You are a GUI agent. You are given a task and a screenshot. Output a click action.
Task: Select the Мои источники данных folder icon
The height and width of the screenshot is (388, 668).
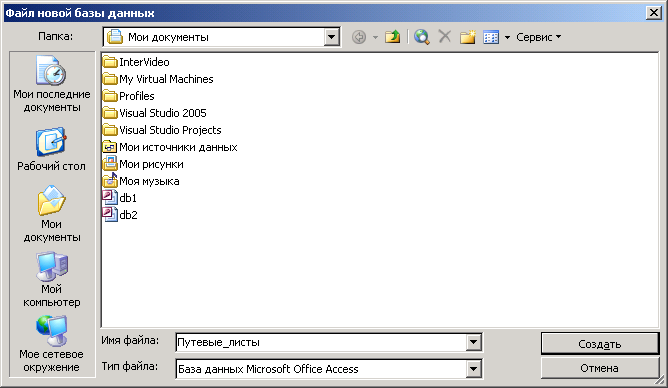click(110, 147)
